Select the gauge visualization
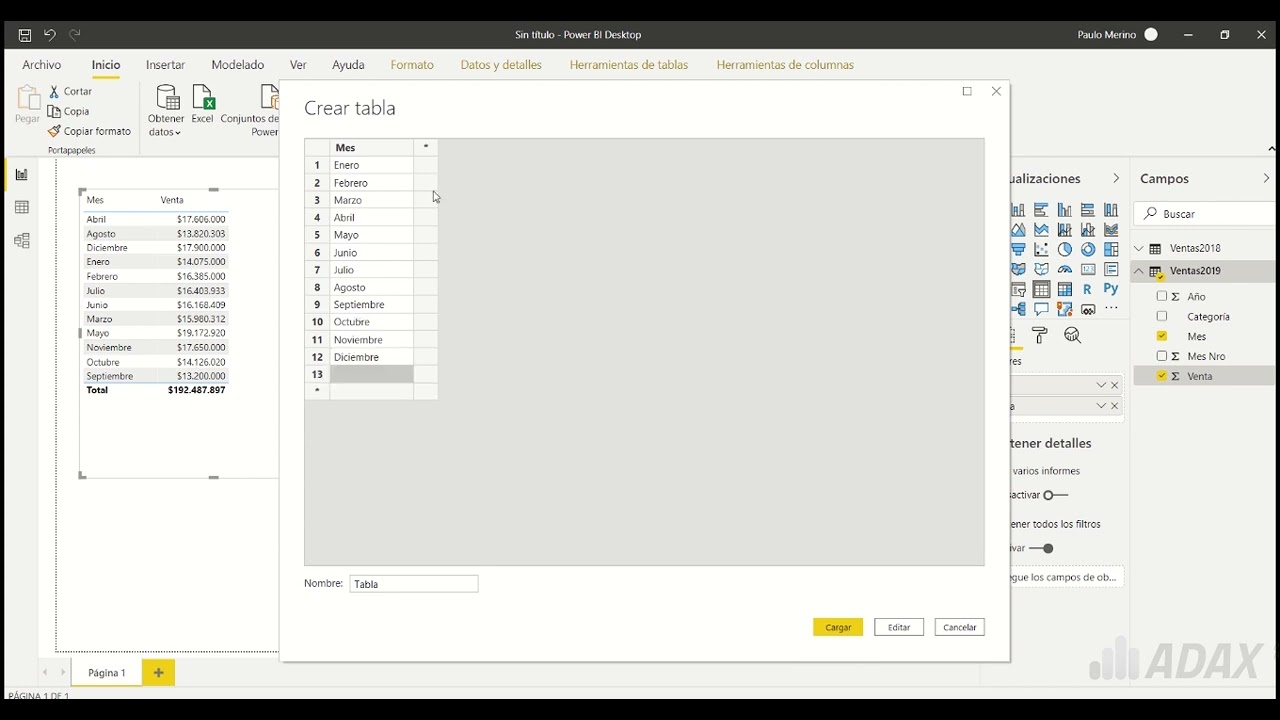Viewport: 1280px width, 720px height. tap(1065, 270)
